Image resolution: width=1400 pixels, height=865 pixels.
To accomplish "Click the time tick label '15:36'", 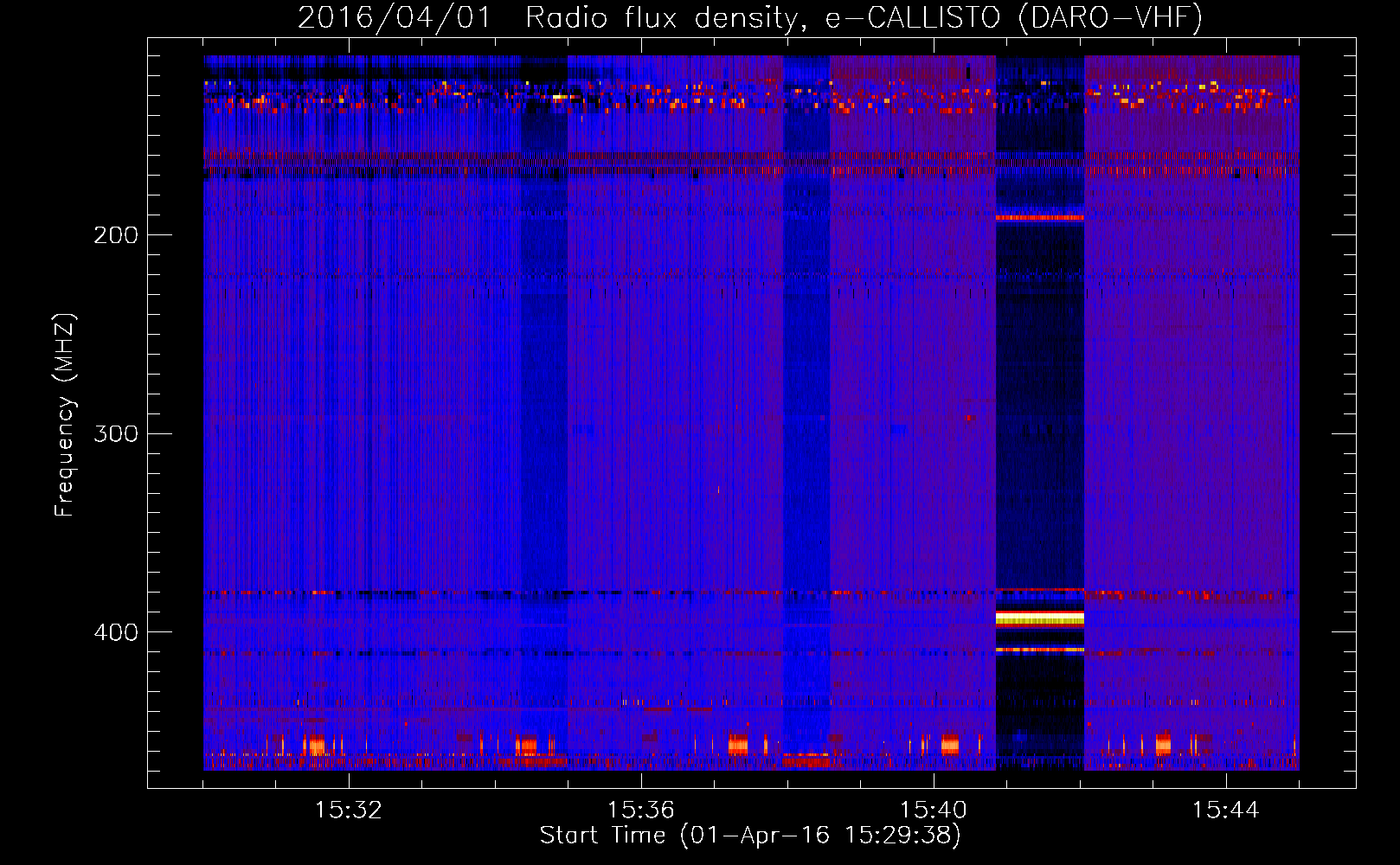I will [x=640, y=811].
